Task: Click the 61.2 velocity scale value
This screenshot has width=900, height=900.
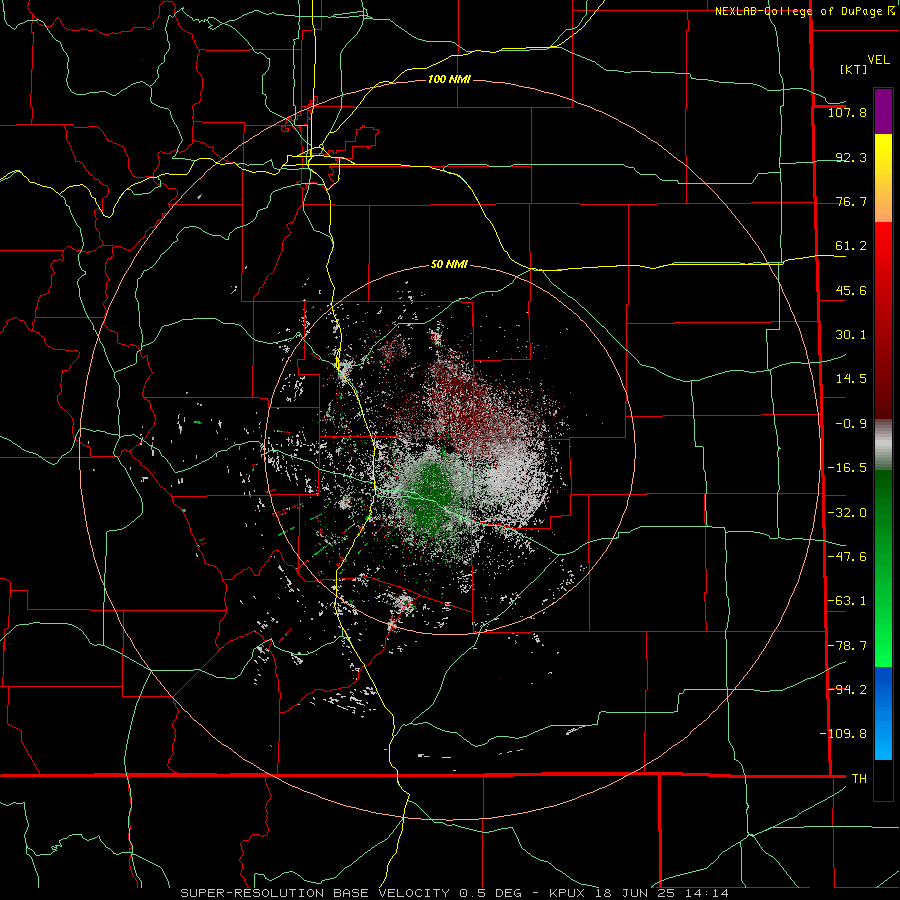Action: (851, 246)
